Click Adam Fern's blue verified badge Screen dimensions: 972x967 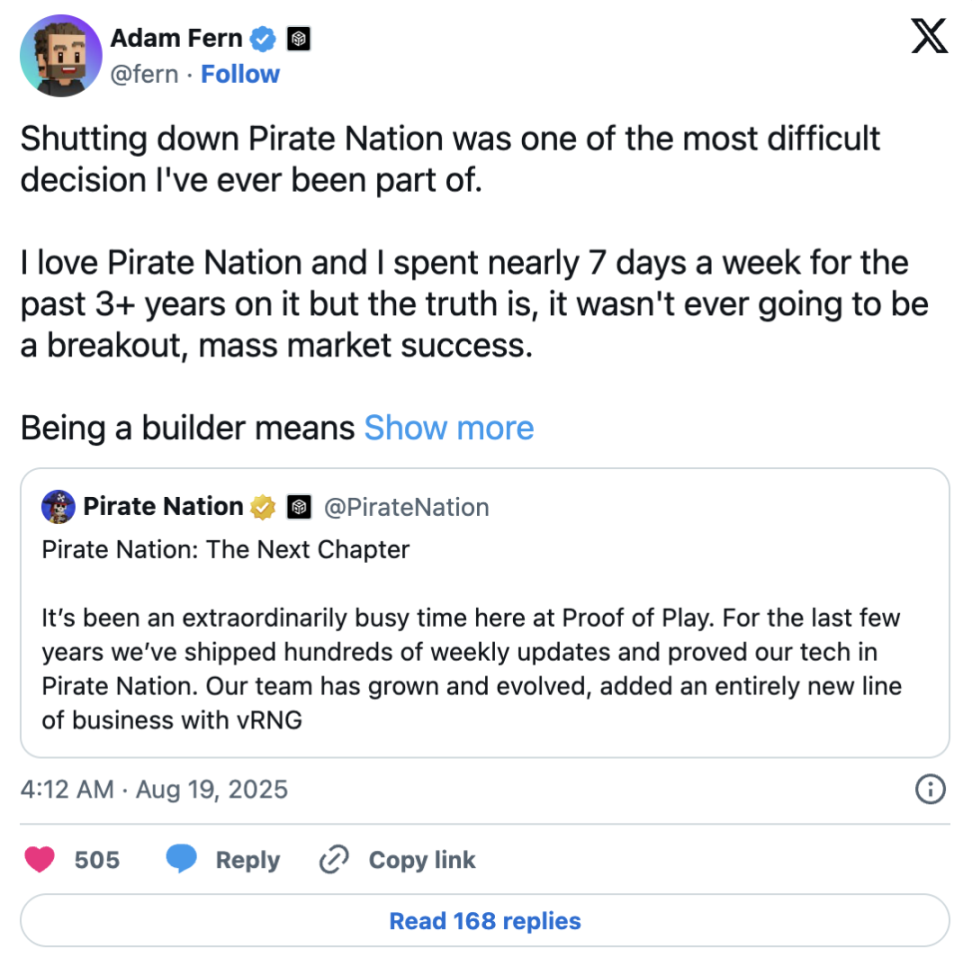[263, 39]
